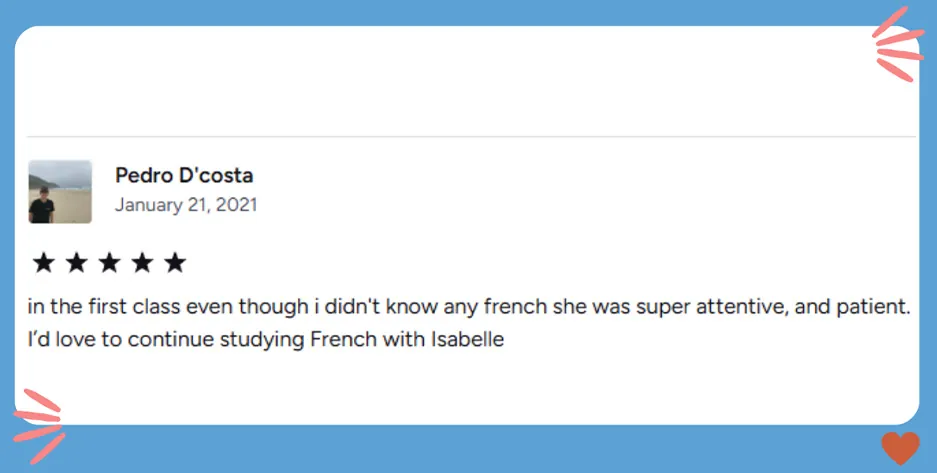Click the first star in the rating
The image size is (937, 473).
tap(43, 263)
